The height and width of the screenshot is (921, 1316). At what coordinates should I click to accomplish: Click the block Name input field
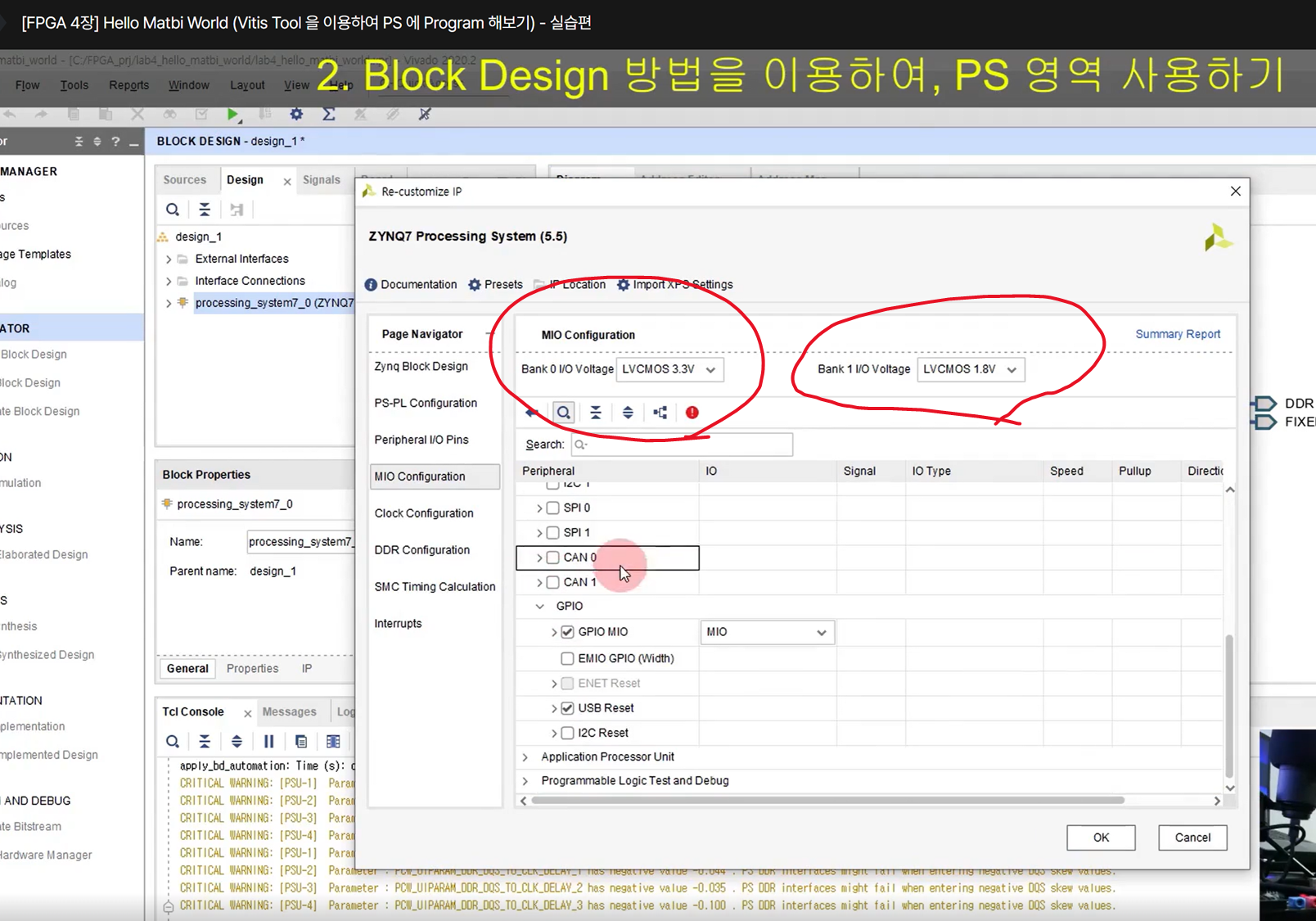[x=300, y=542]
